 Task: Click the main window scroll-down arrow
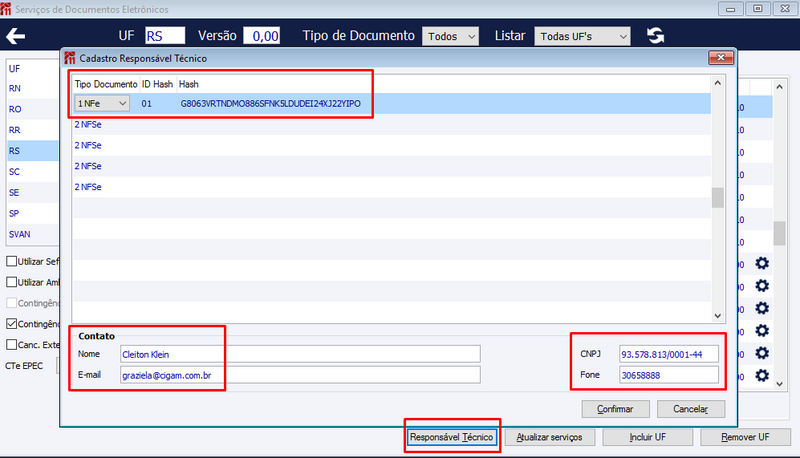[x=779, y=384]
